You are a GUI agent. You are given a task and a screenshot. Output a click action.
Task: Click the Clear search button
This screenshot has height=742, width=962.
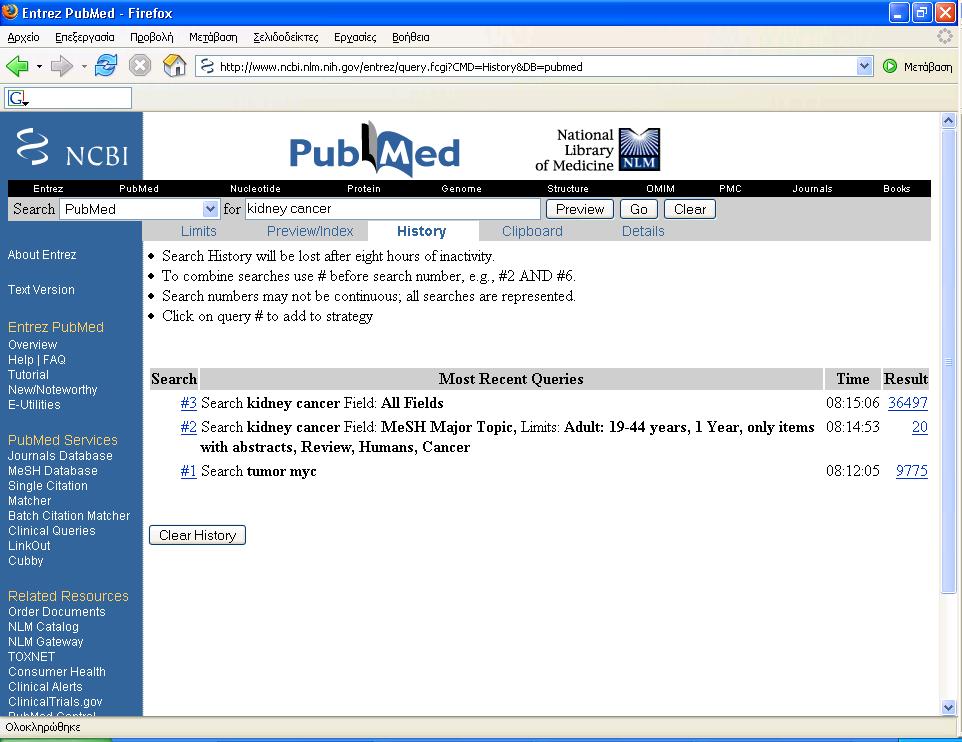coord(690,209)
